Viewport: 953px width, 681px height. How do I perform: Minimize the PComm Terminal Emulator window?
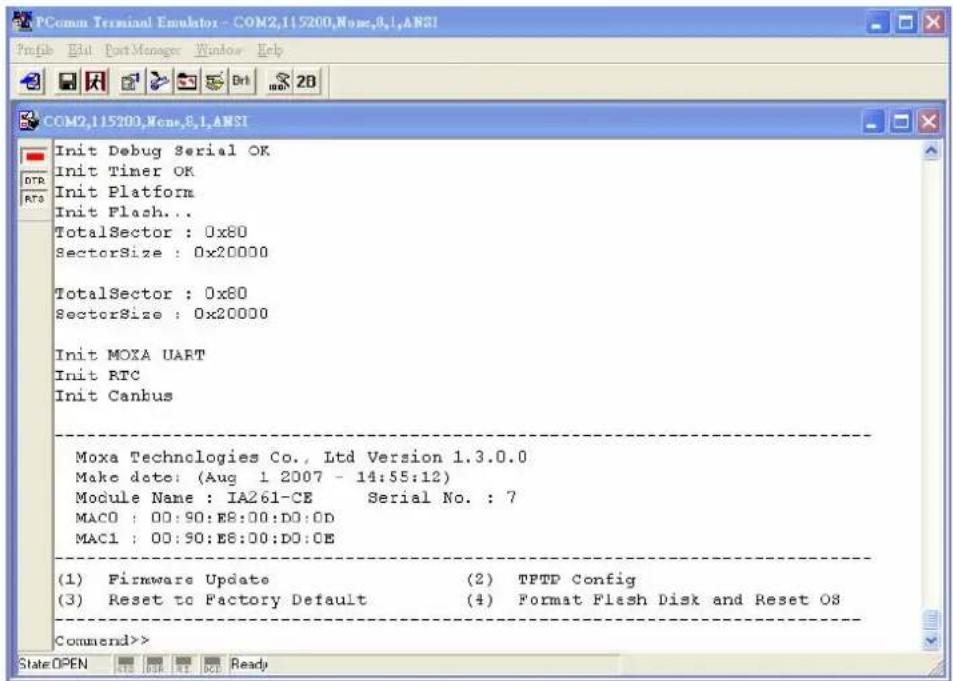[x=879, y=24]
